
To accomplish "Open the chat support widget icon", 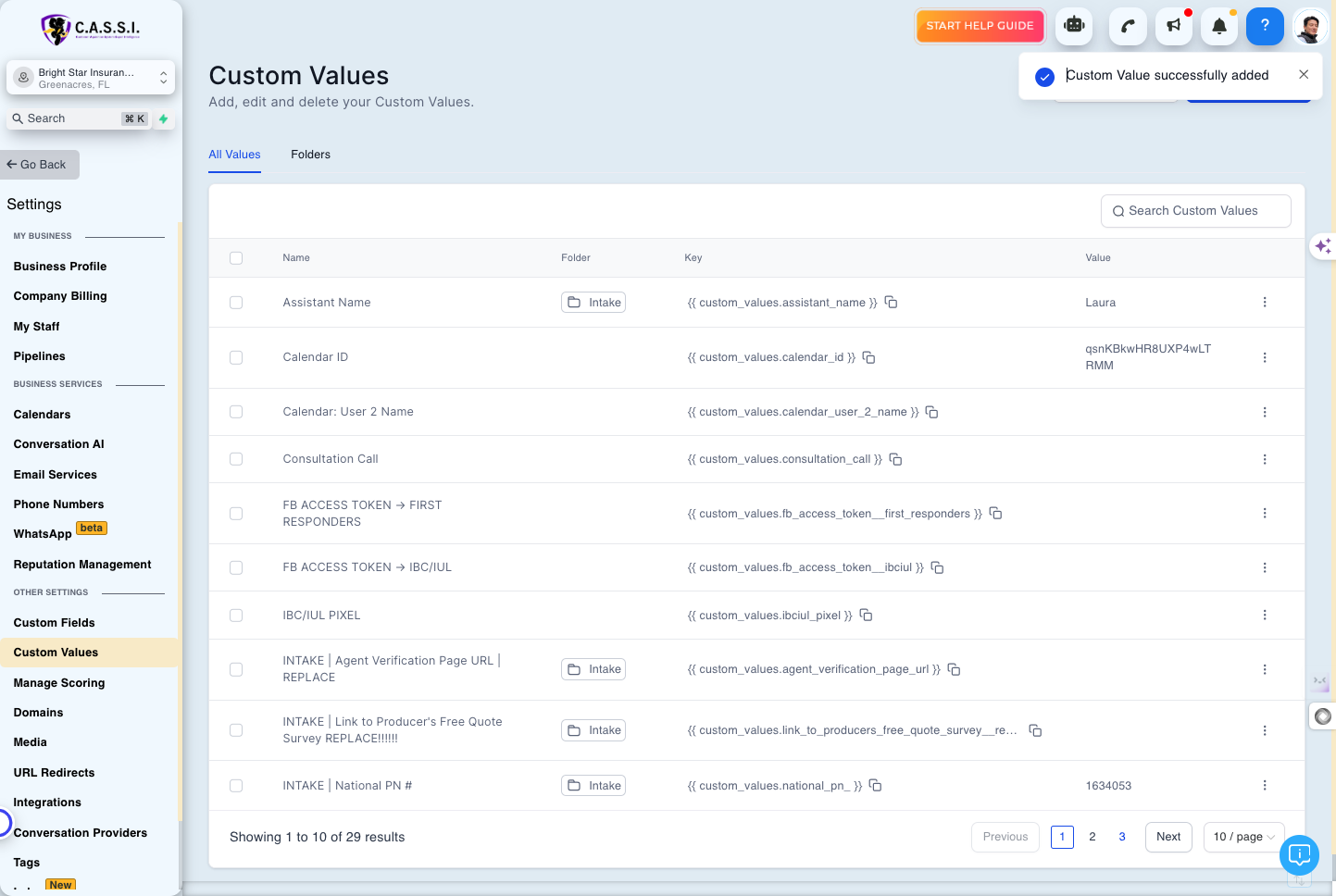I will point(1299,854).
